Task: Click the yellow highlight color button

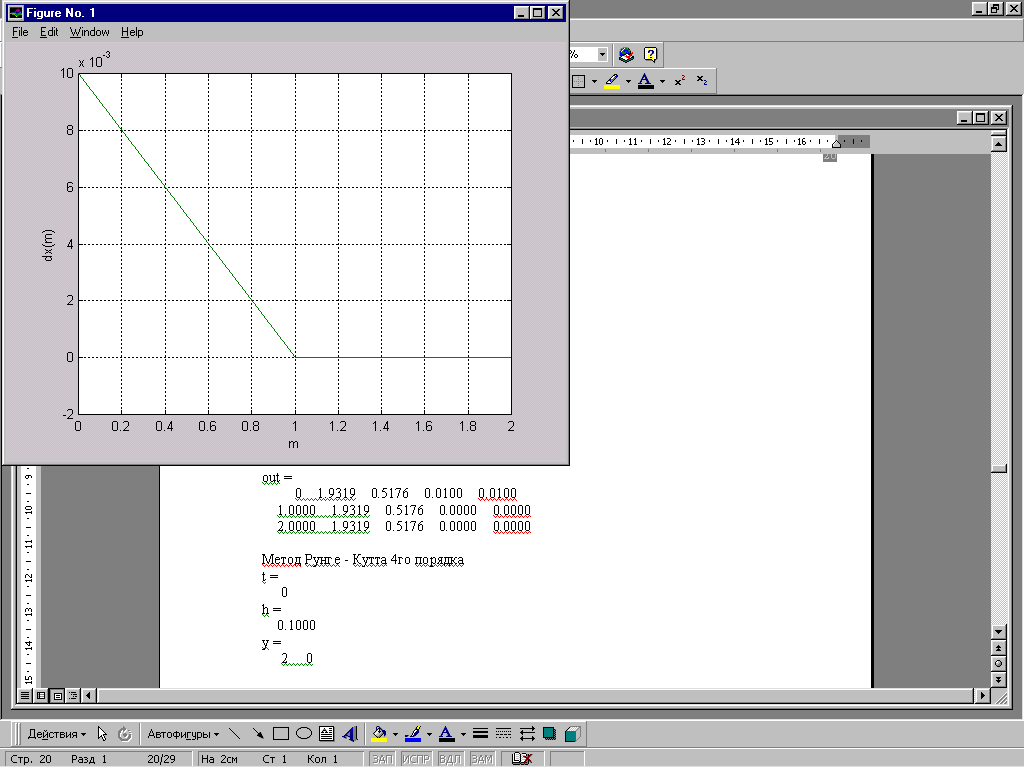Action: 612,81
